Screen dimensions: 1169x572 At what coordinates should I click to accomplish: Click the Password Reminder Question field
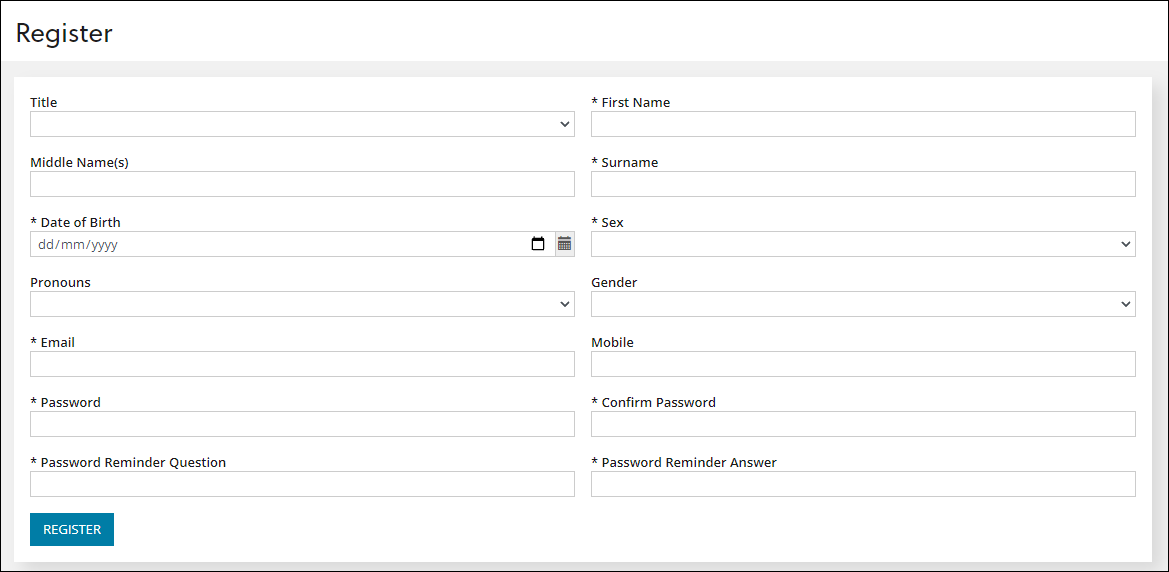(x=302, y=484)
